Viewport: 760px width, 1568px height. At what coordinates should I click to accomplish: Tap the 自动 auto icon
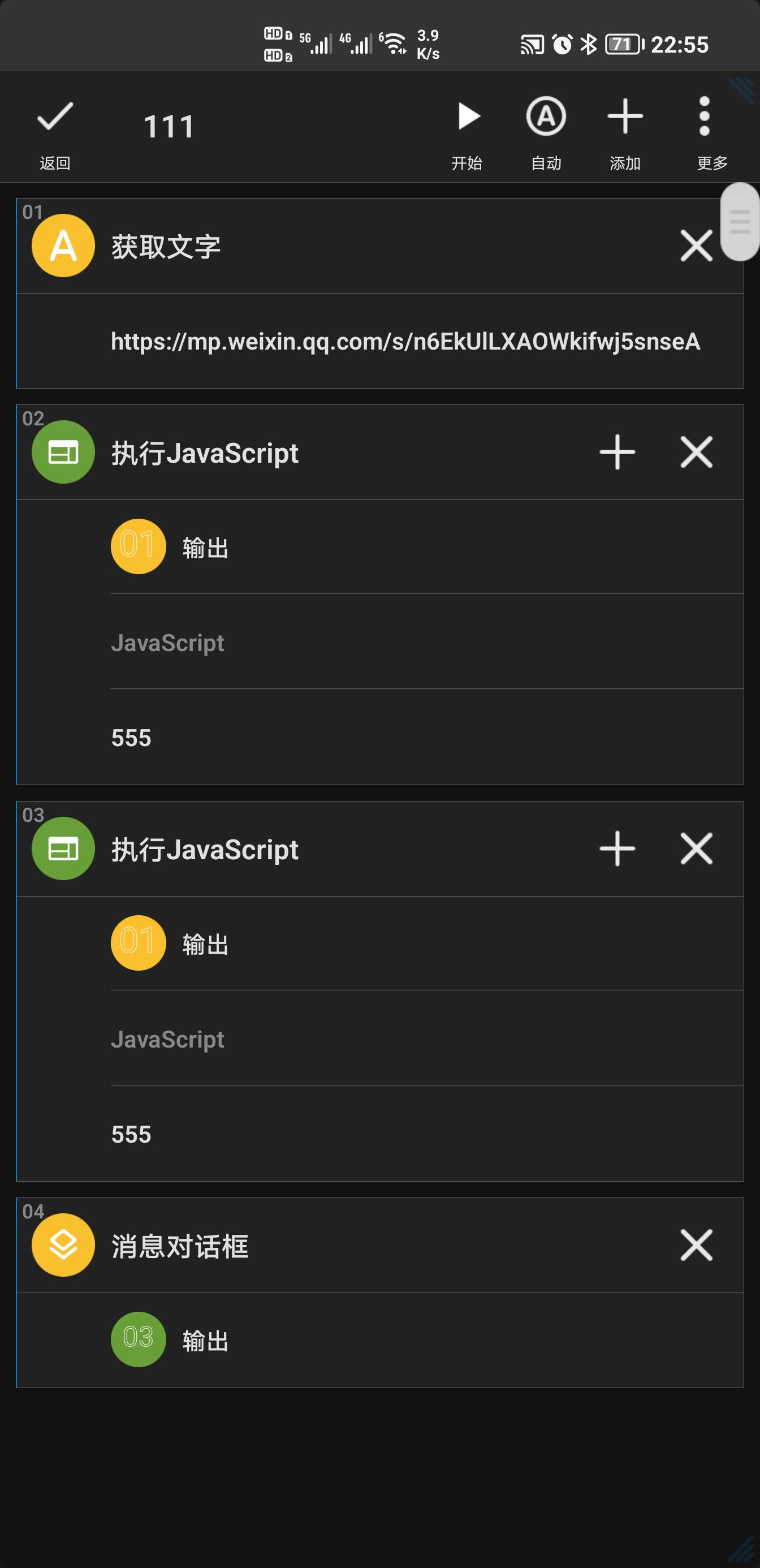point(546,131)
